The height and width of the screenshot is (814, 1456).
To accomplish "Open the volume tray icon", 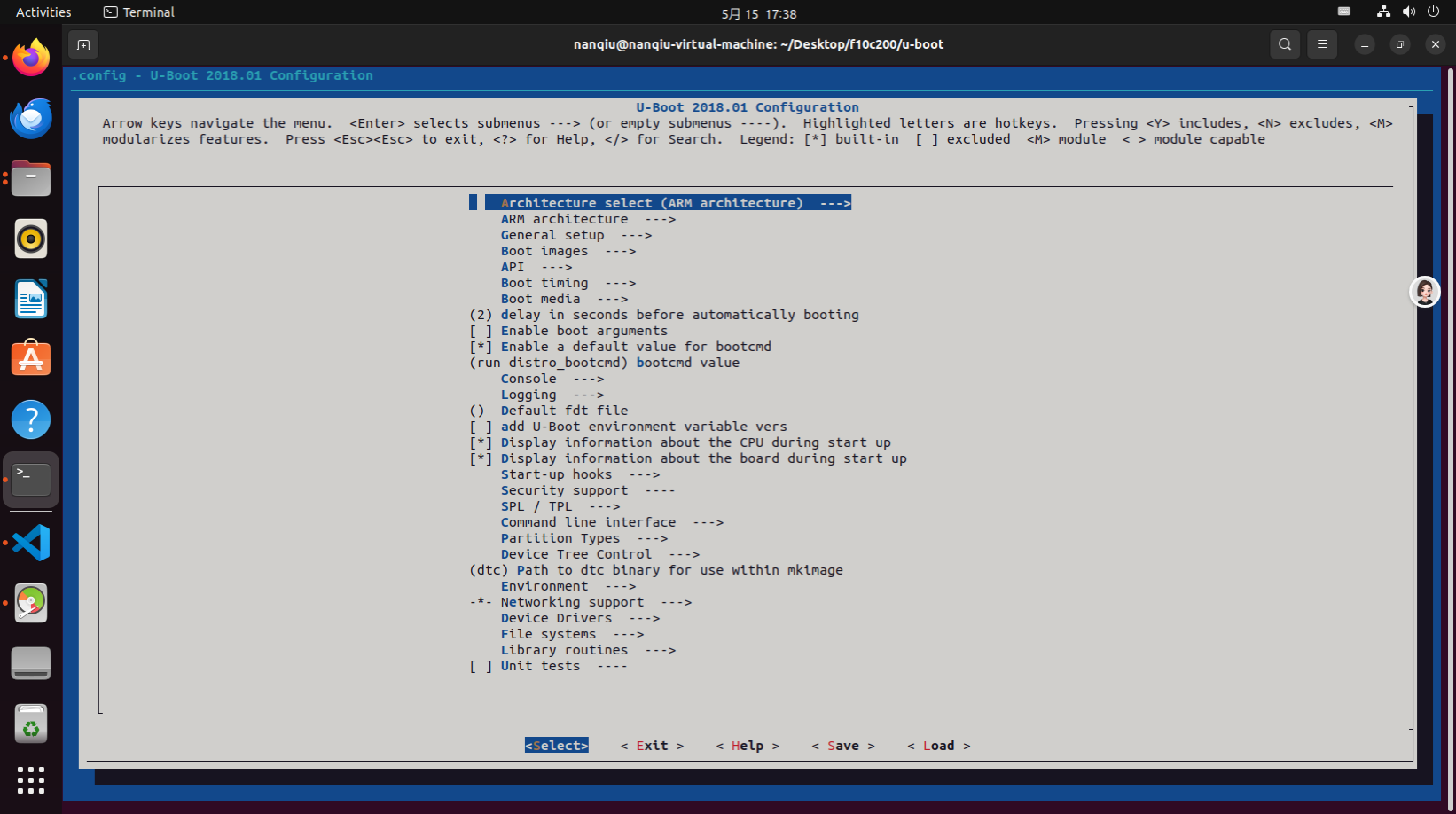I will point(1408,12).
